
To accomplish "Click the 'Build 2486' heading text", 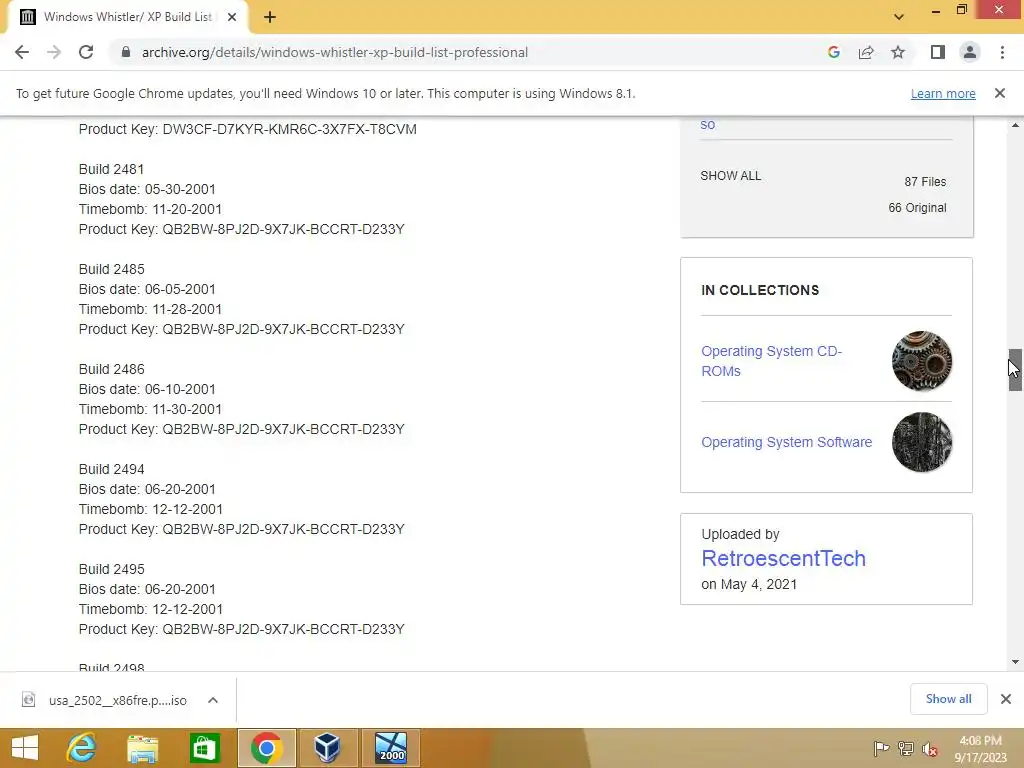I will tap(112, 369).
